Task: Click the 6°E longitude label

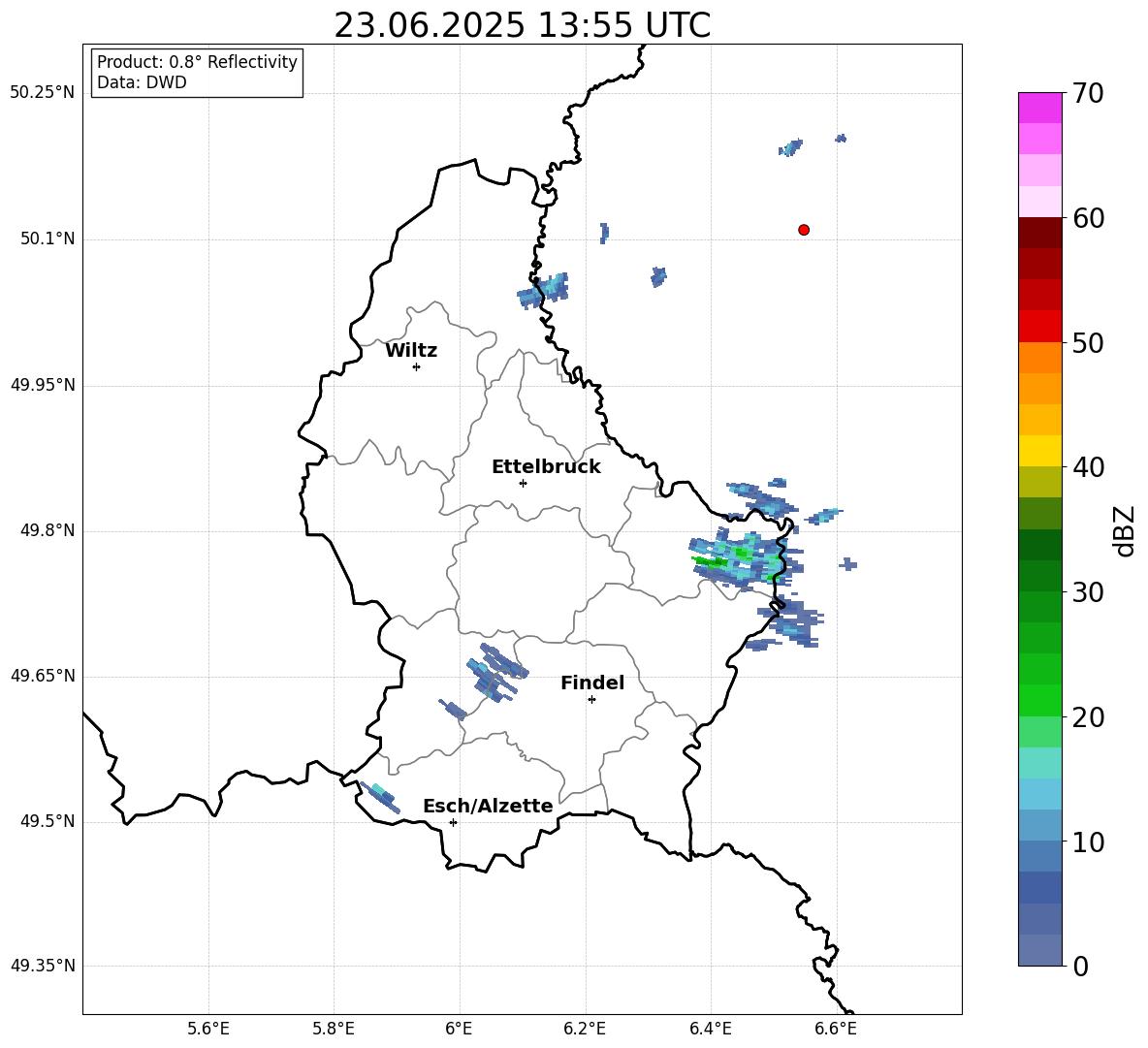Action: [459, 1029]
